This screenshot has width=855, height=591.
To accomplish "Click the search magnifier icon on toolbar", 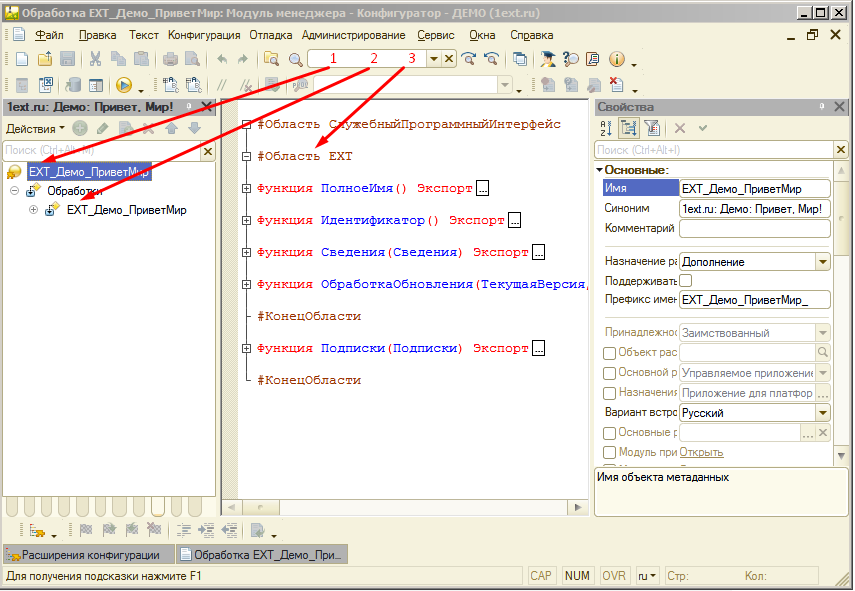I will click(x=294, y=58).
